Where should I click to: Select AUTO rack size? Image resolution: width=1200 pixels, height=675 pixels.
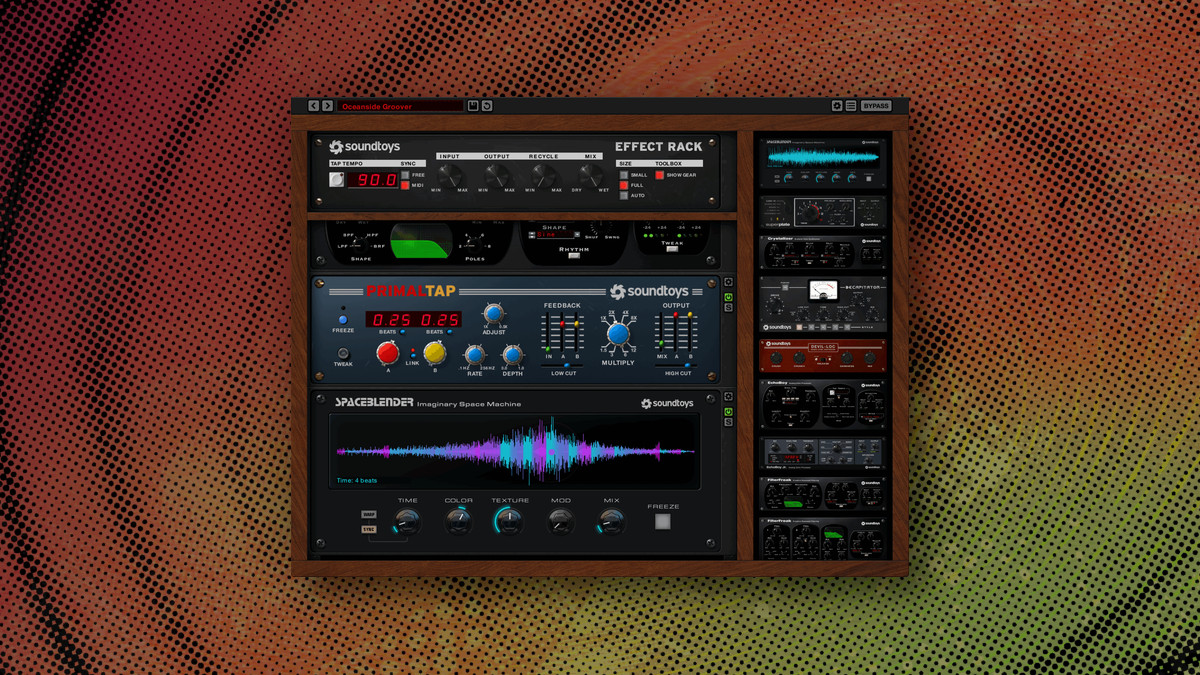(624, 195)
